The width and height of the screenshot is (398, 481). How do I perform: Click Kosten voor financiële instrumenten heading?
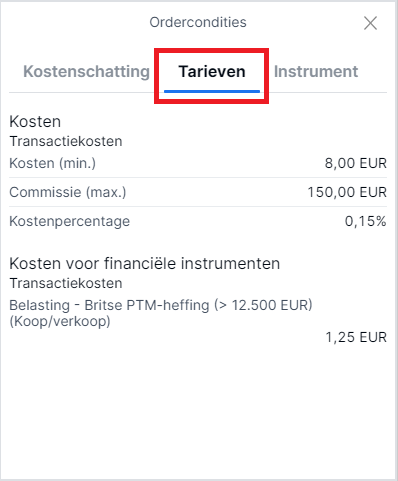click(x=145, y=263)
